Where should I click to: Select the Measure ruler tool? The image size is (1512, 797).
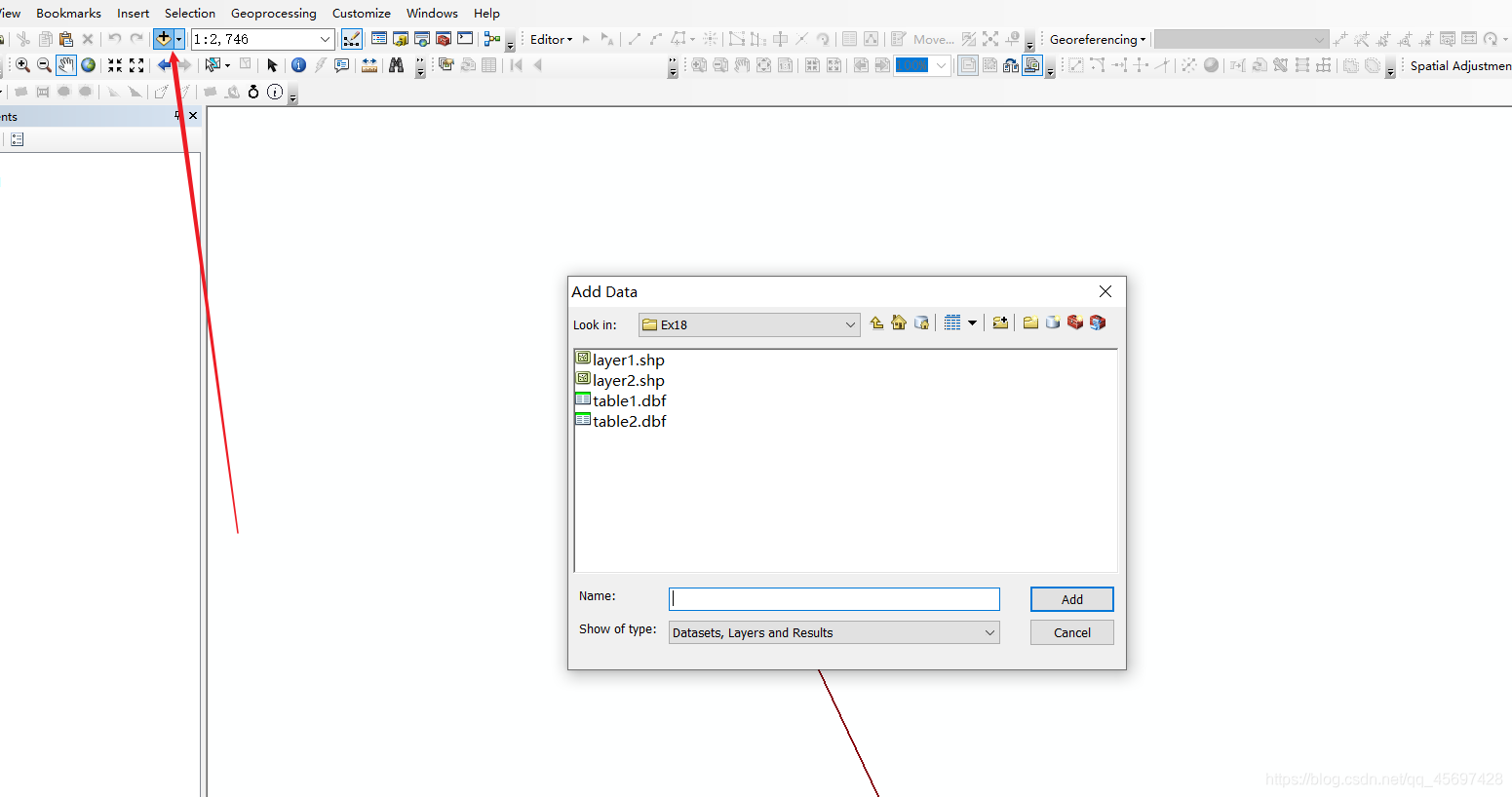(369, 65)
